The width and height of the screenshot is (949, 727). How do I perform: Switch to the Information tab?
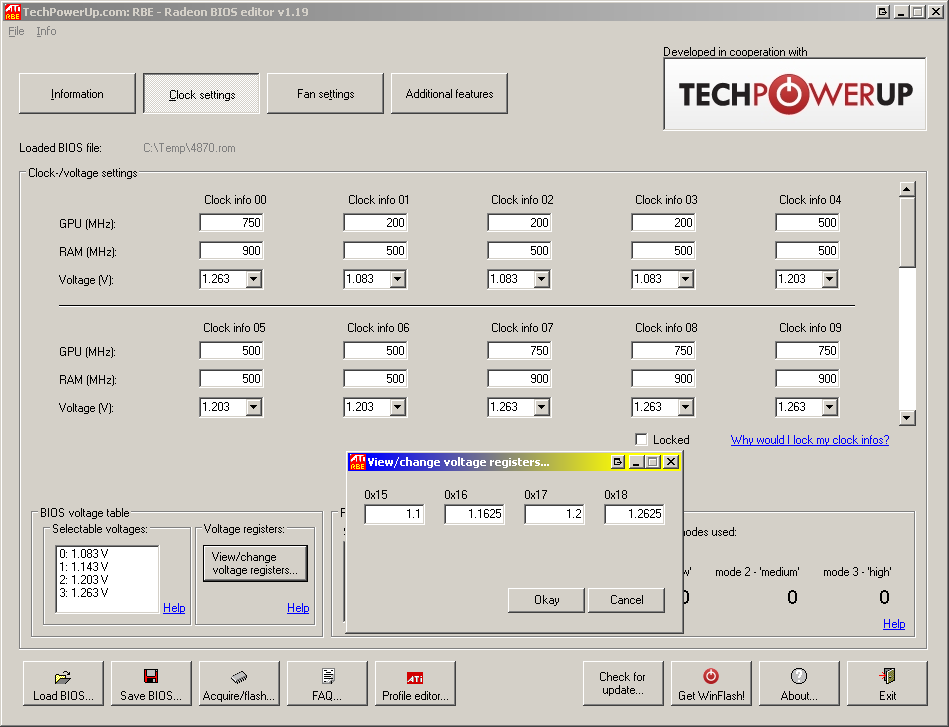click(77, 94)
